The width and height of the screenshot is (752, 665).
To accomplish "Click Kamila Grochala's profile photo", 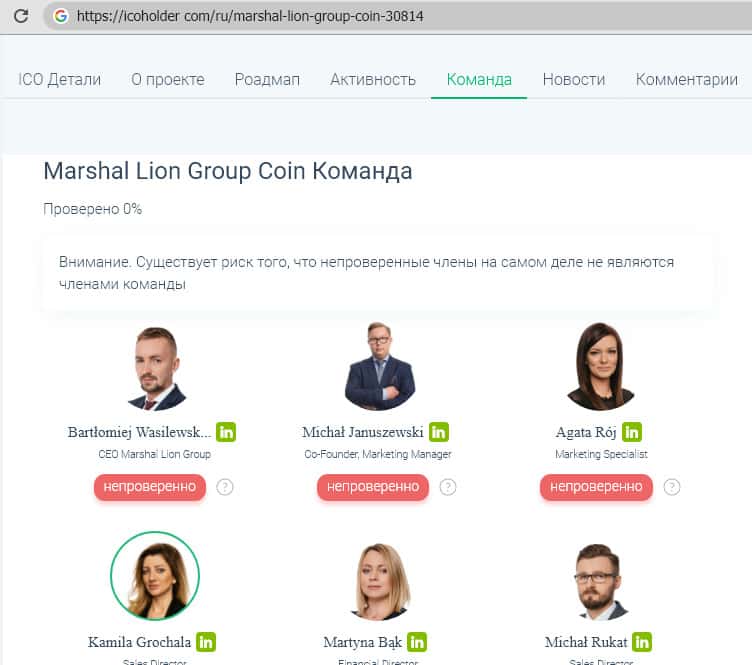I will tap(155, 576).
